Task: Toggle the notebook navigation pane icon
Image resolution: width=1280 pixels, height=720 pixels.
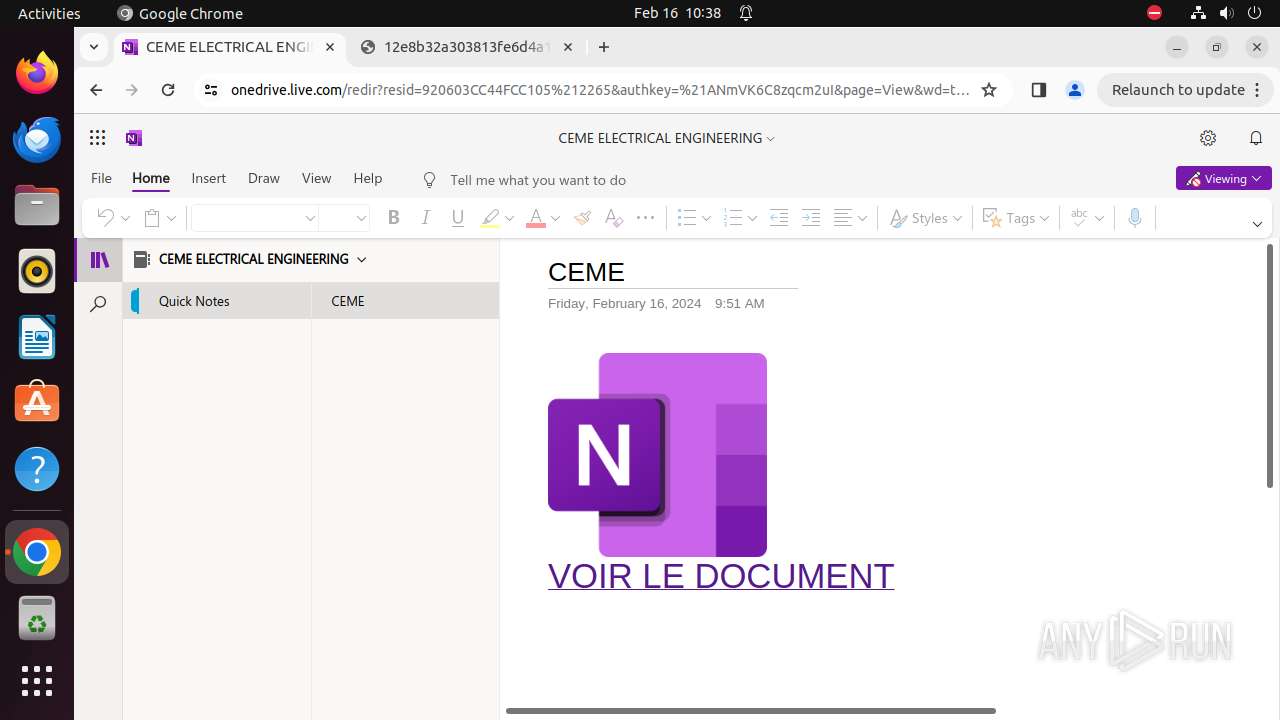Action: [x=99, y=261]
